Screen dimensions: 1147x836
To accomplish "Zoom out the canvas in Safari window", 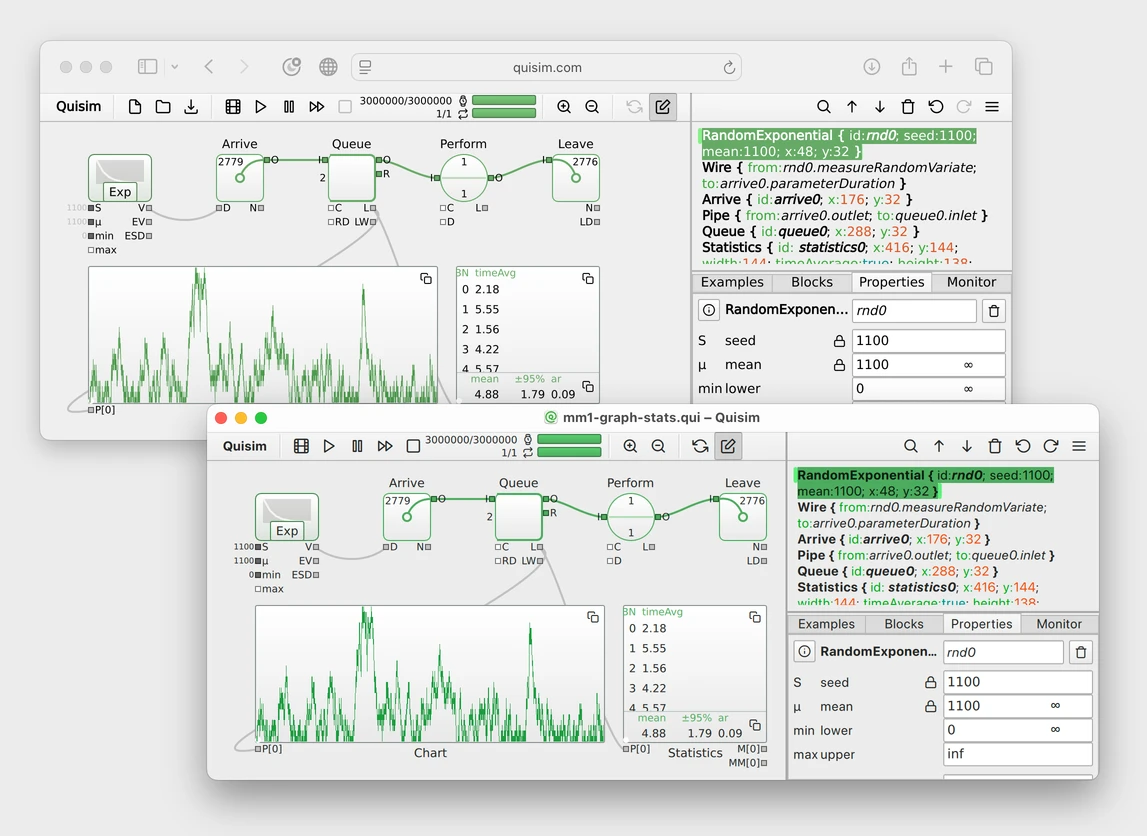I will pos(592,107).
